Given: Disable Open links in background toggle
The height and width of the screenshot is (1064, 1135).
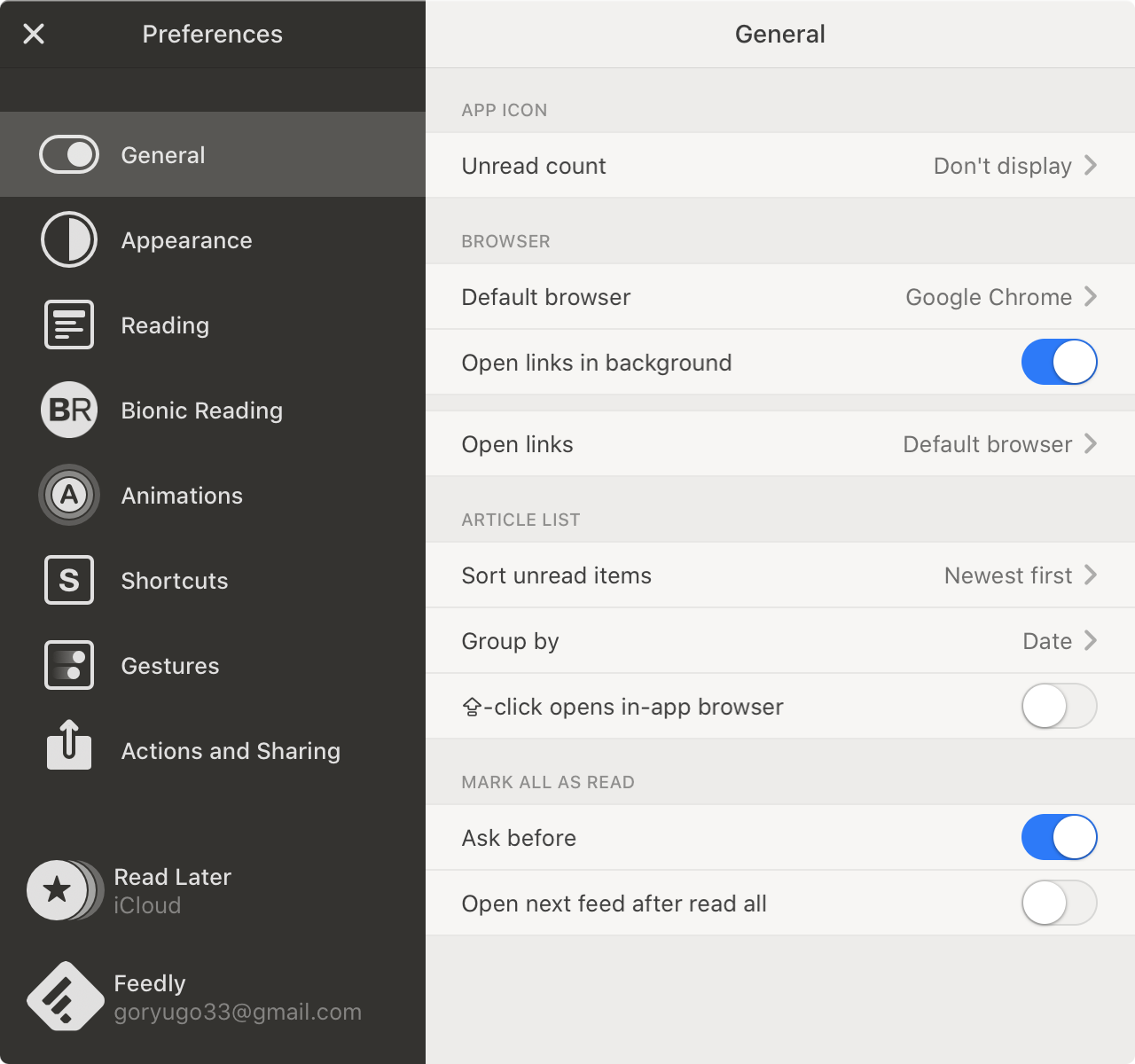Looking at the screenshot, I should point(1059,362).
